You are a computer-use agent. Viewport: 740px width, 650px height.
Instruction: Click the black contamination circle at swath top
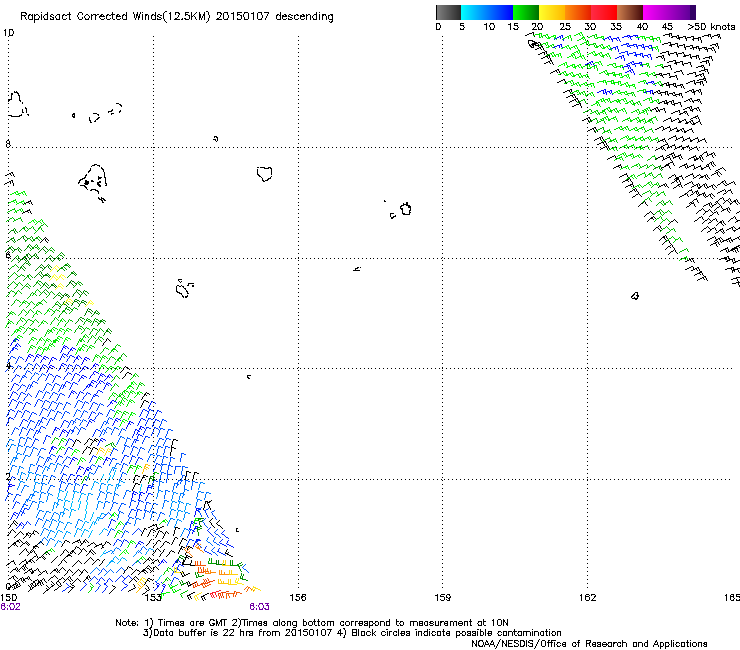tap(532, 44)
